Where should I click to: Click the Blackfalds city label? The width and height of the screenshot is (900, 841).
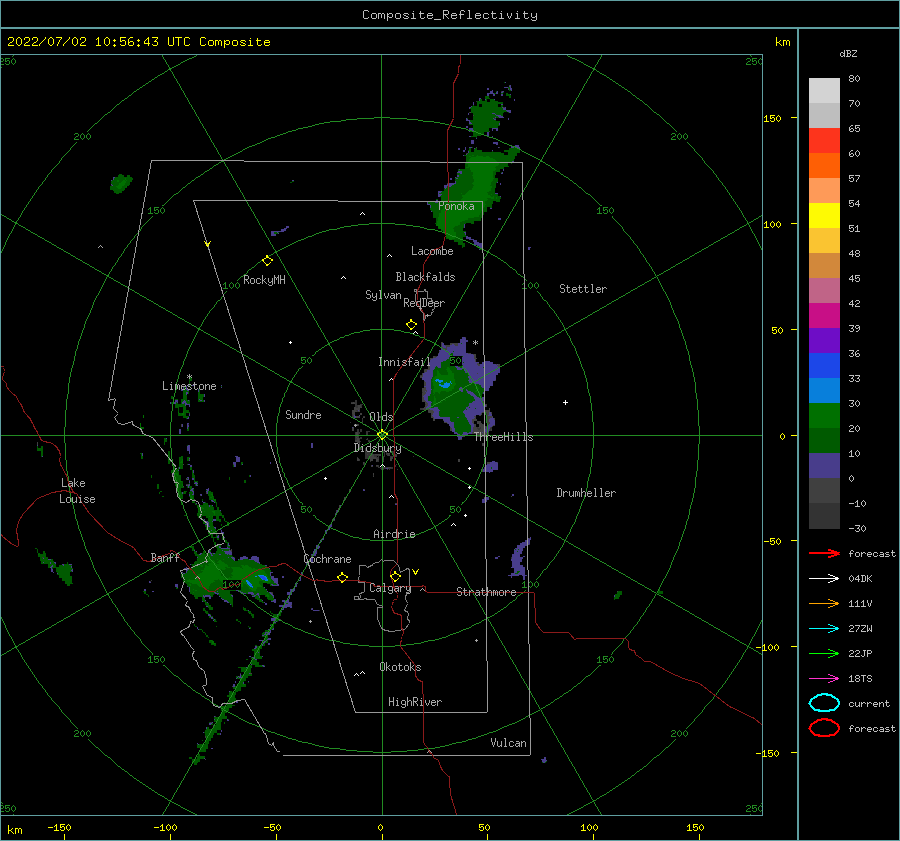425,277
